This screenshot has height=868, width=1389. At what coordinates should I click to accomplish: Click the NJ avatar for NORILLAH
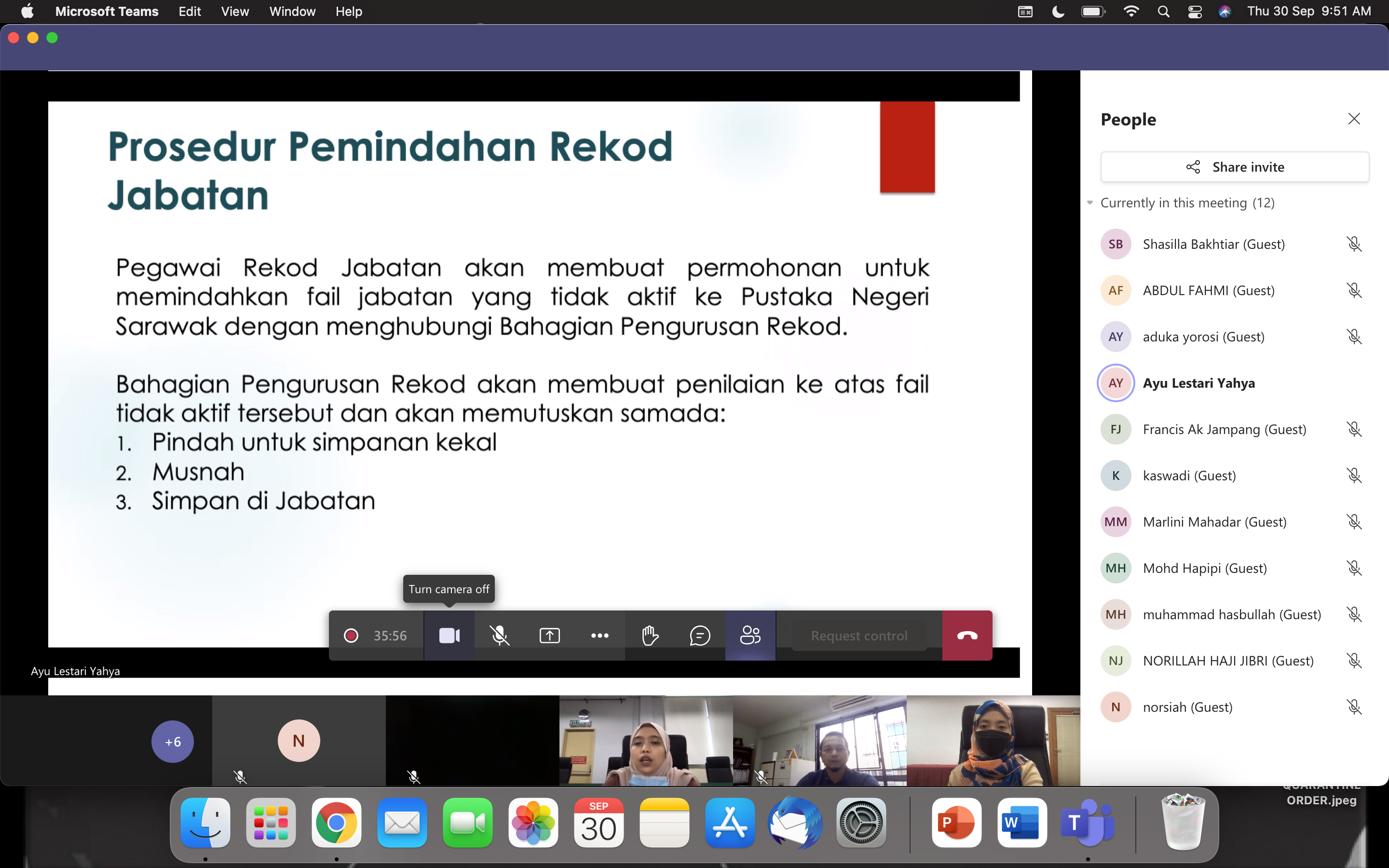coord(1116,661)
